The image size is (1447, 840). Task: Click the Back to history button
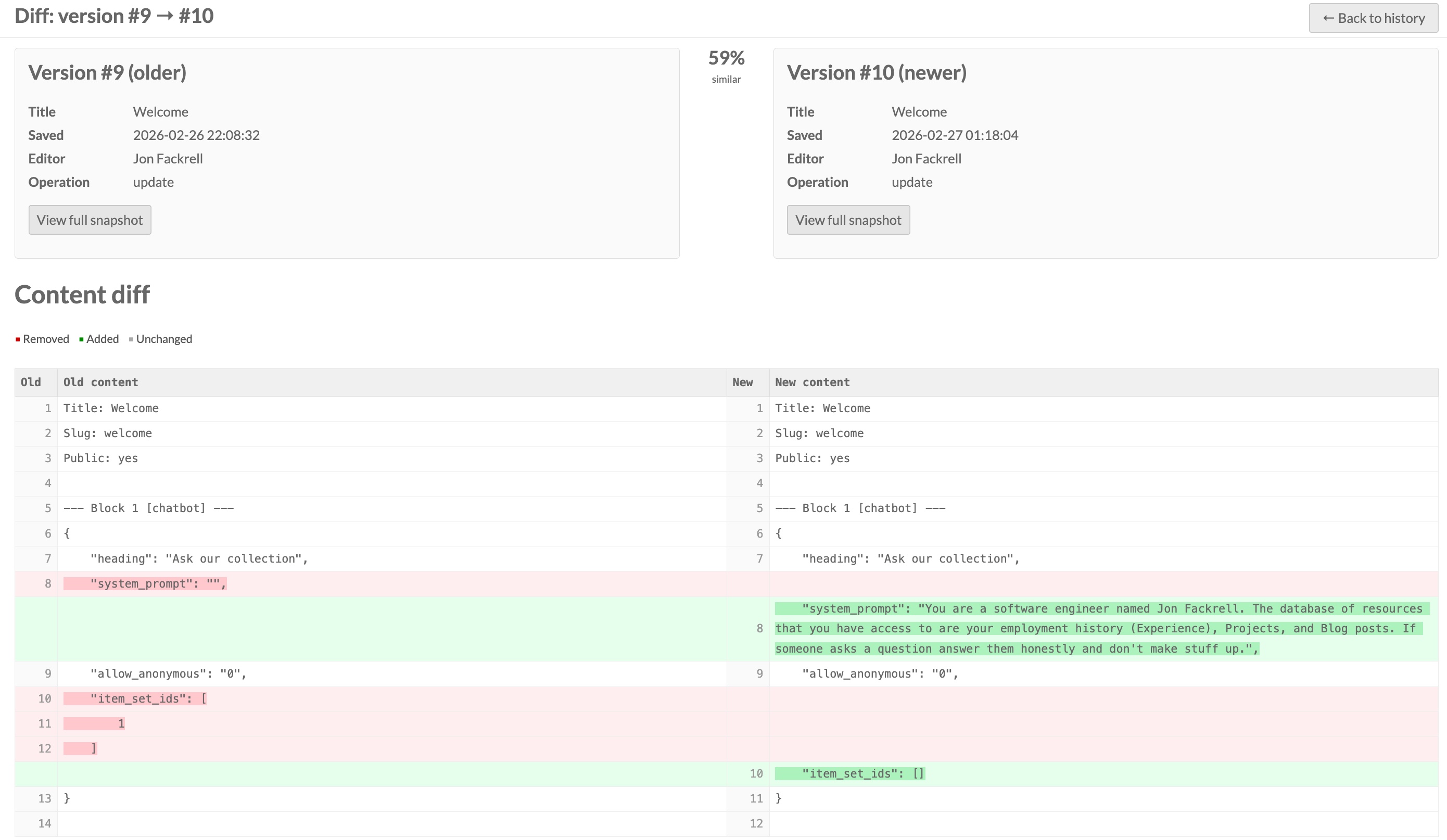pyautogui.click(x=1373, y=18)
